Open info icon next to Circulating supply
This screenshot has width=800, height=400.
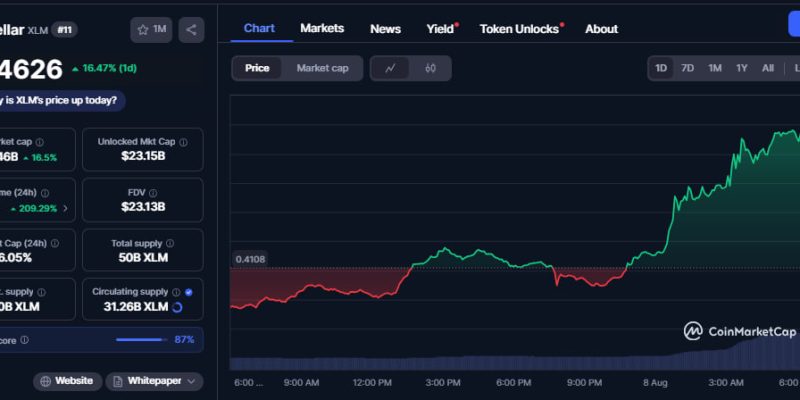coord(176,292)
